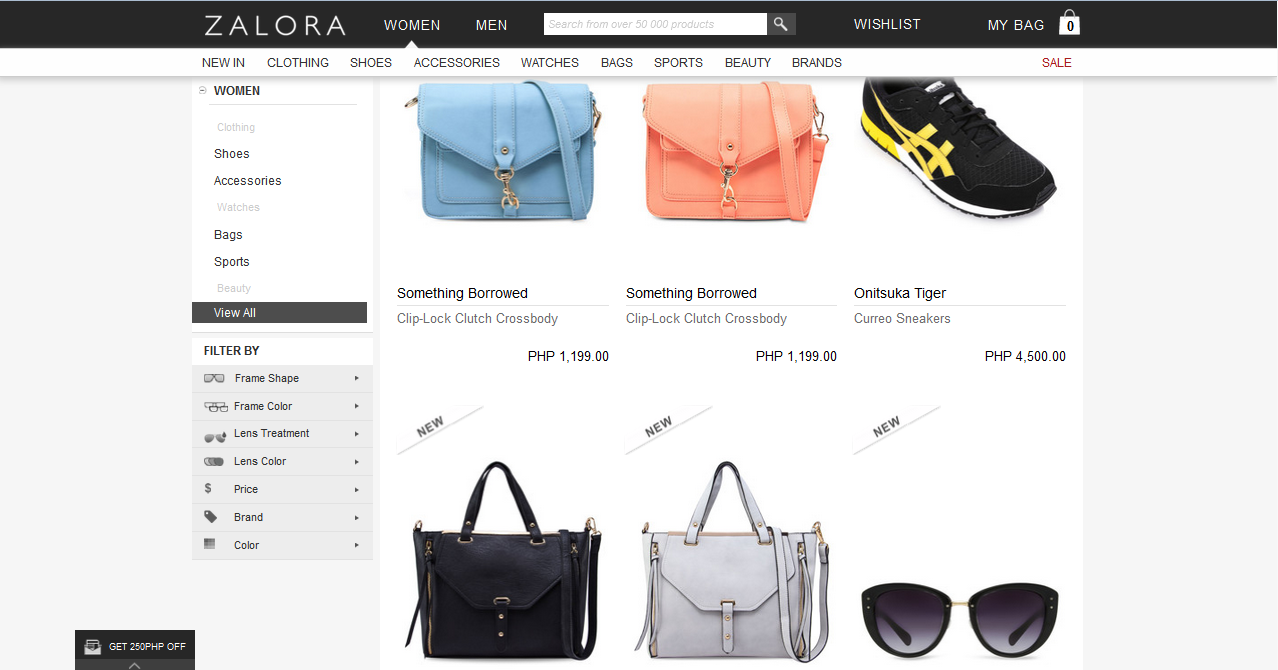This screenshot has width=1278, height=670.
Task: Click View All in sidebar
Action: tap(280, 313)
